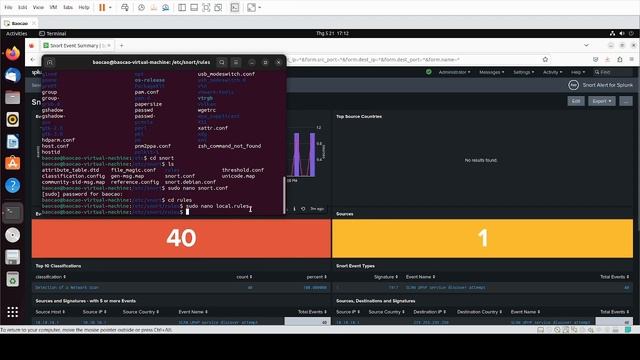Open LibreOffice Writer from the dock
Screen dimensions: 640x360
click(13, 142)
